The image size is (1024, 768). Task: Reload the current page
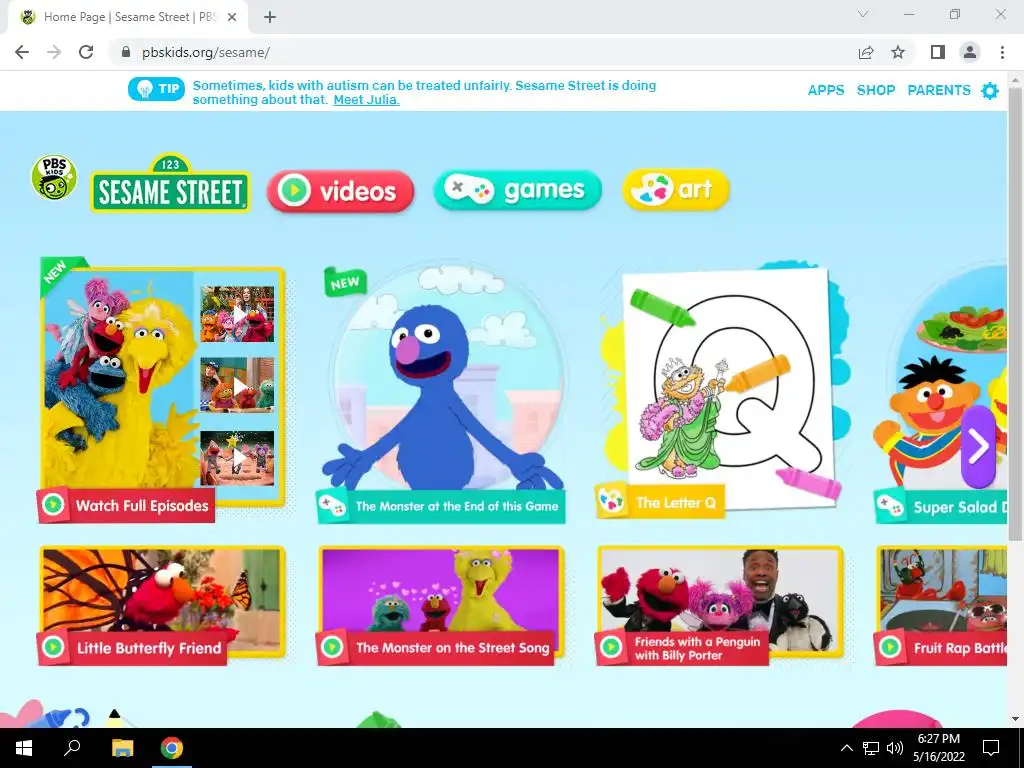point(86,52)
